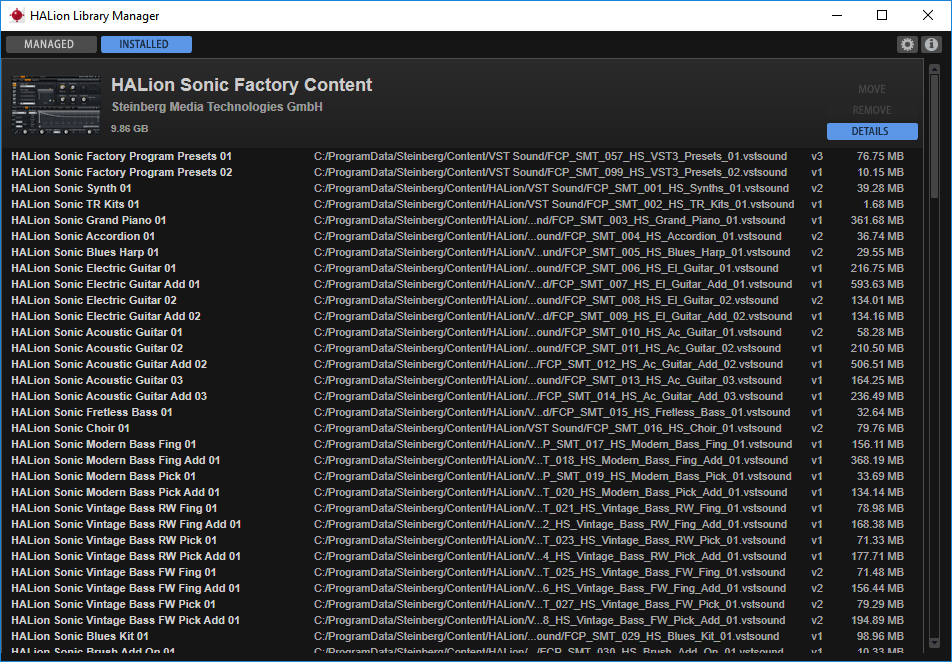Screen dimensions: 952x662
Task: Click the HALion app logo in title bar
Action: coord(16,16)
